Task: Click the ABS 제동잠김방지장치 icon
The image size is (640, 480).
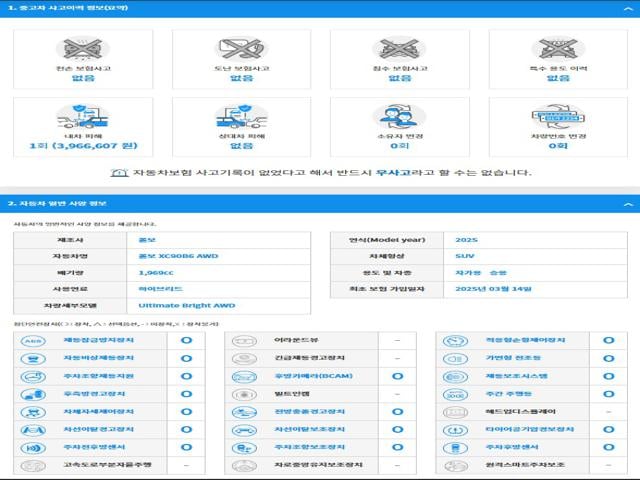Action: click(33, 340)
